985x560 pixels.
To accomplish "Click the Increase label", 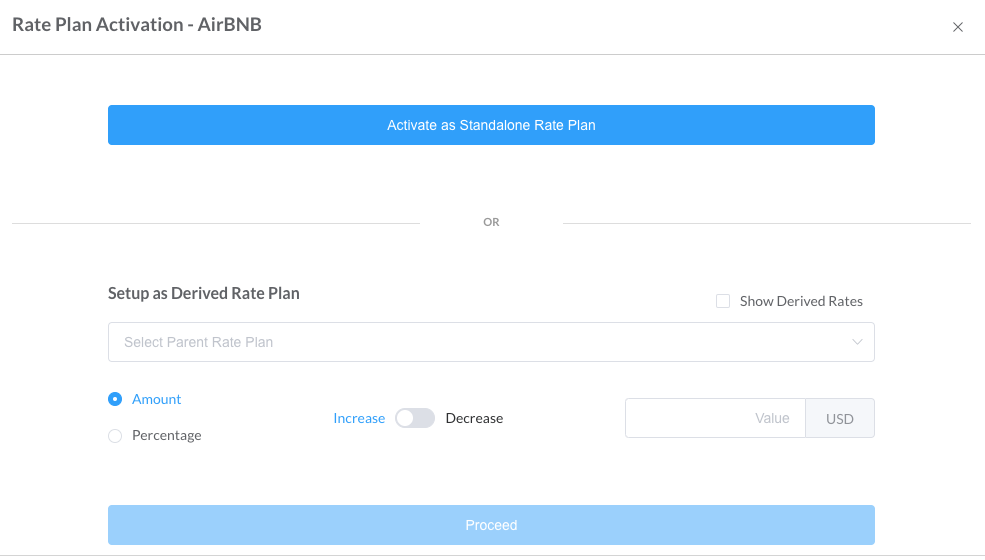I will point(359,418).
